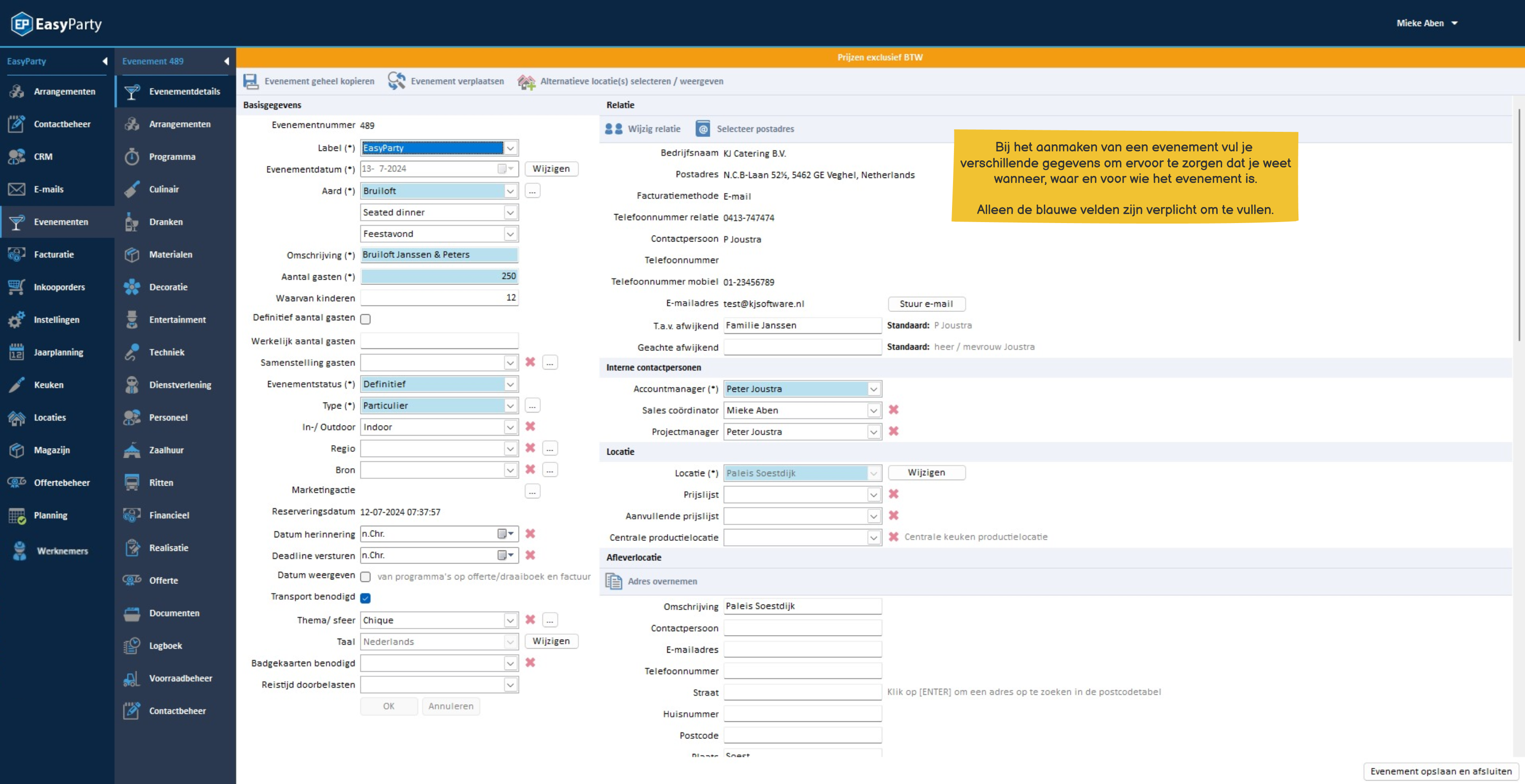This screenshot has height=784, width=1525.
Task: Click the Annuleren button
Action: [x=451, y=706]
